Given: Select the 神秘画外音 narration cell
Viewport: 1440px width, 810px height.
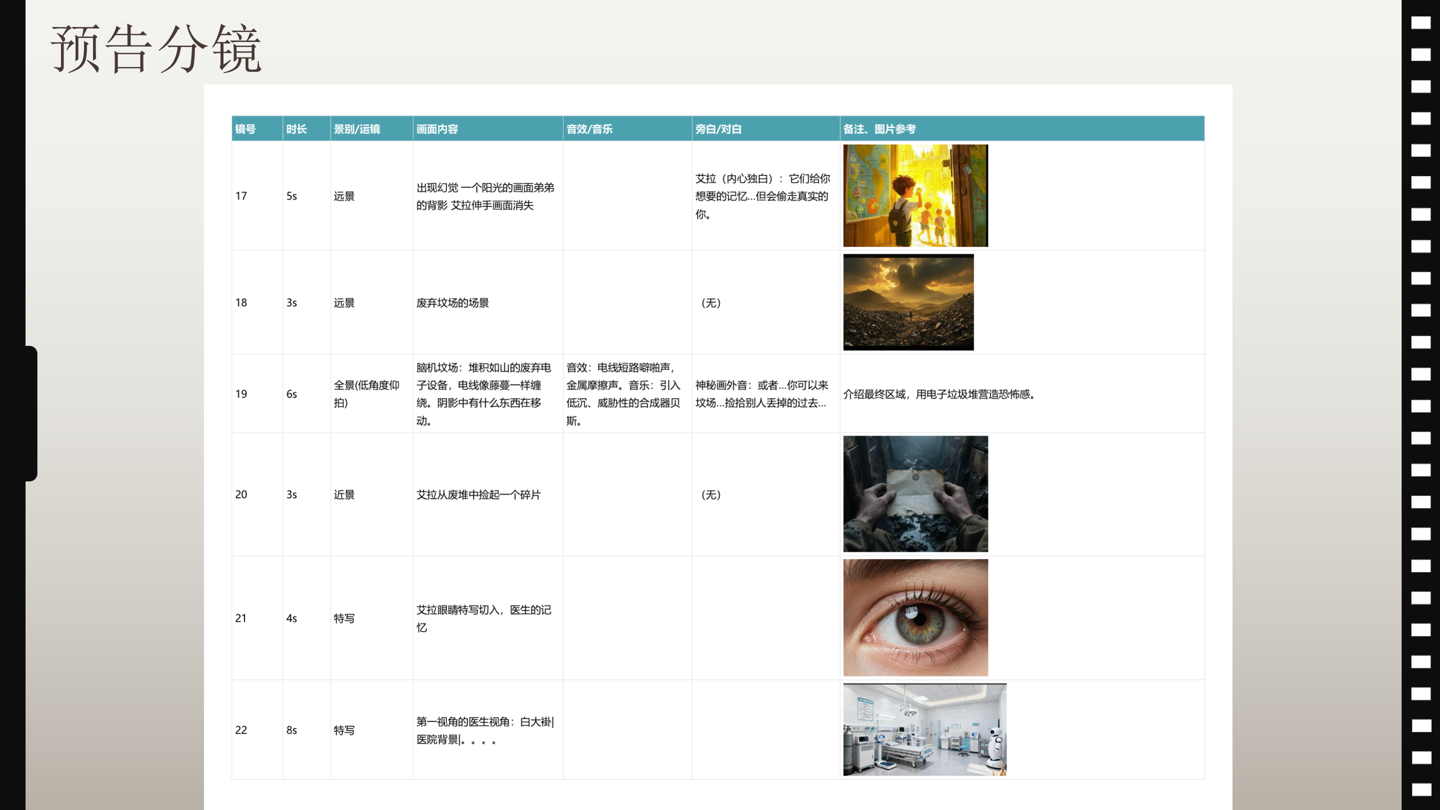Looking at the screenshot, I should (766, 394).
